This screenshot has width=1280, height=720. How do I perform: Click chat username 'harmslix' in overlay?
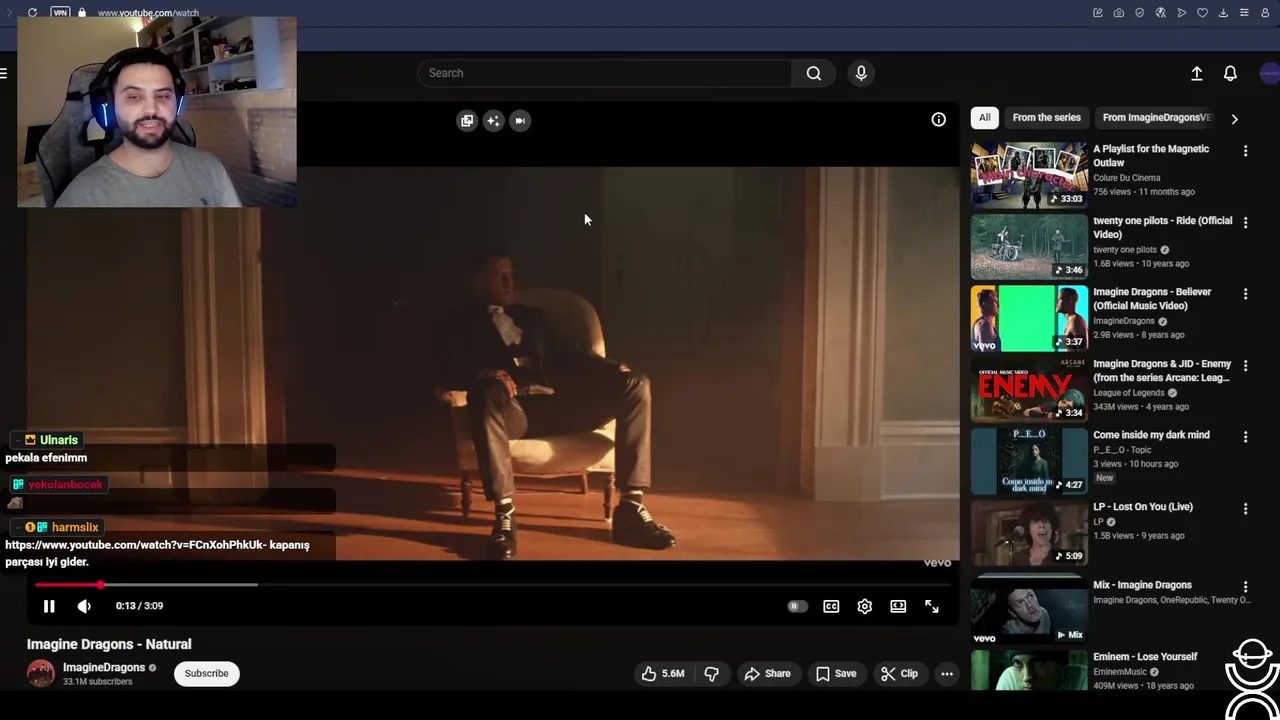tap(75, 527)
